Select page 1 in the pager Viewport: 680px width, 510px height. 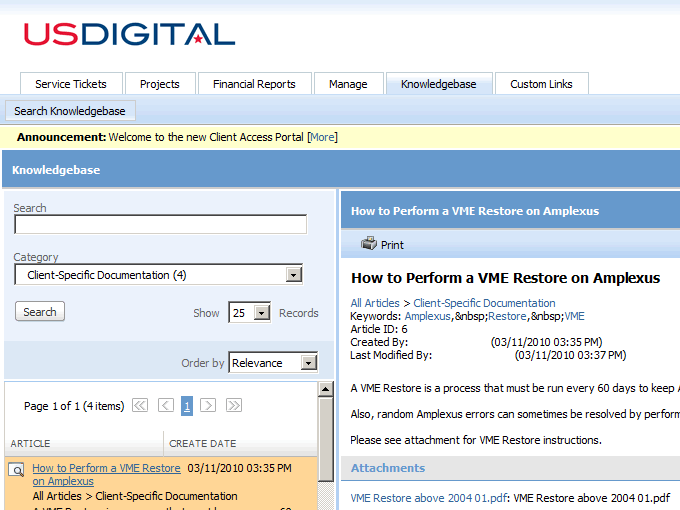point(187,406)
